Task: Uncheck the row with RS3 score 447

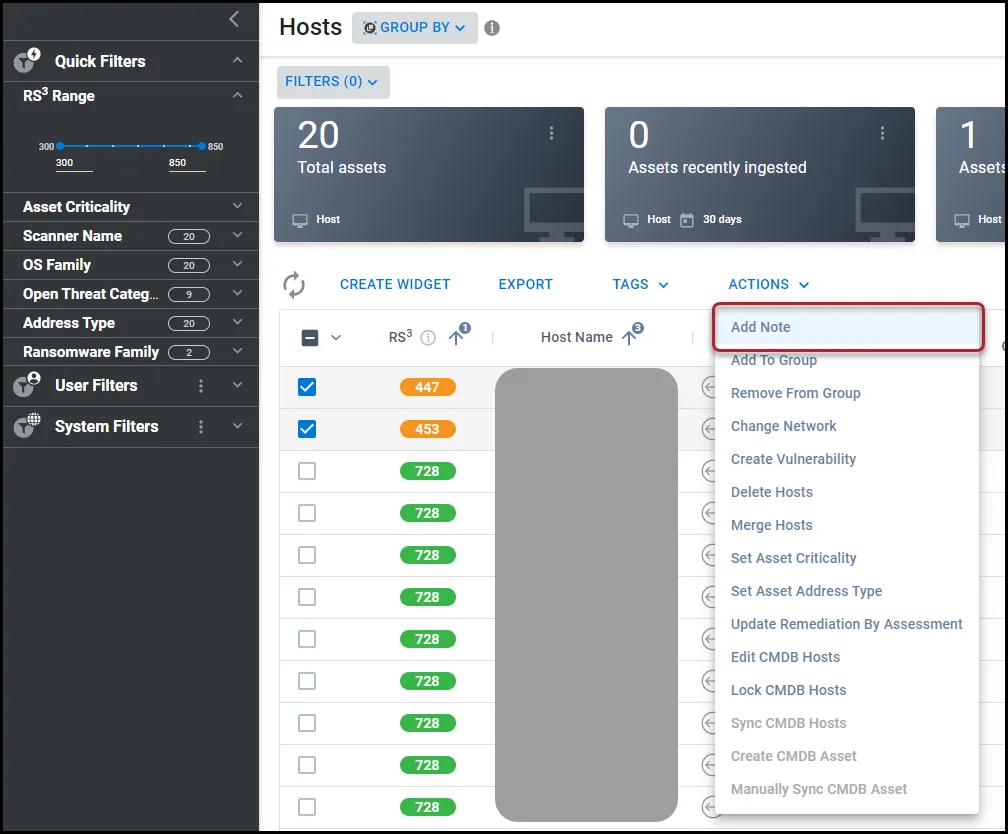Action: coord(307,387)
